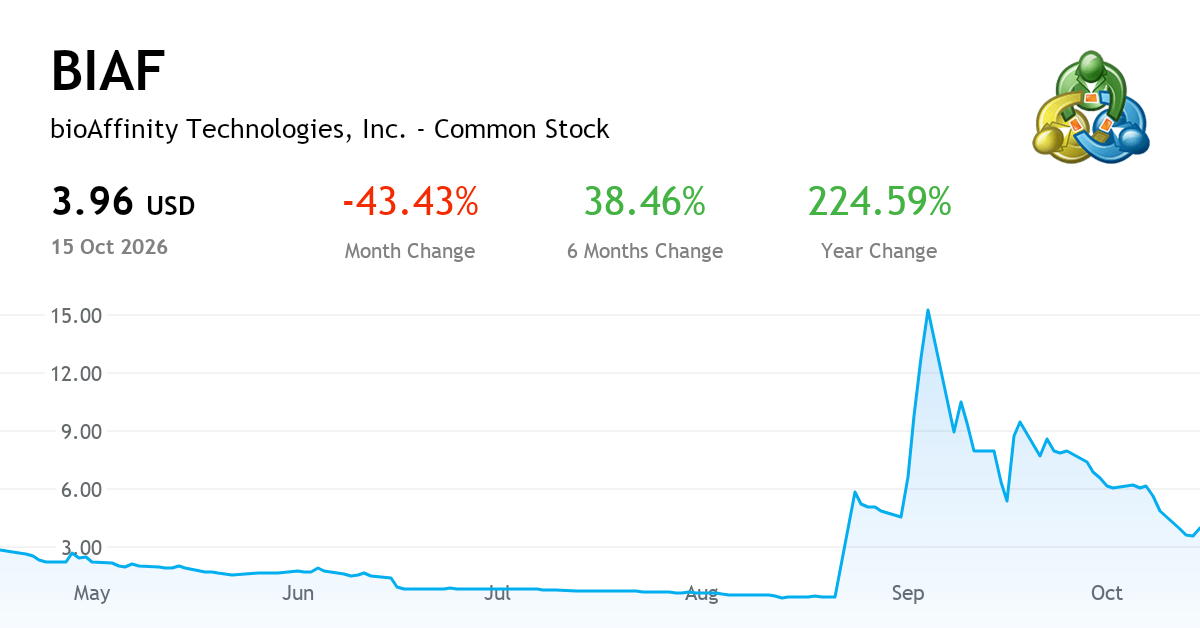Click the Oct timeline label

[1107, 594]
